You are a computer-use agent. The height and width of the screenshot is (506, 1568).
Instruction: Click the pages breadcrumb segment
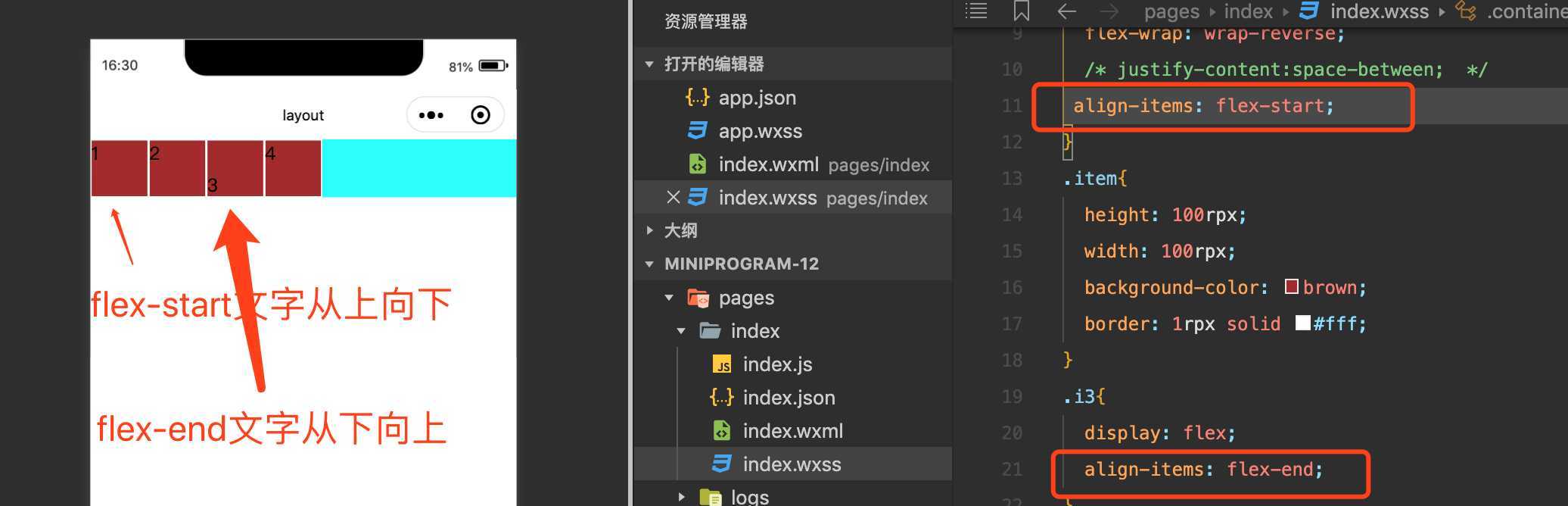[1171, 11]
